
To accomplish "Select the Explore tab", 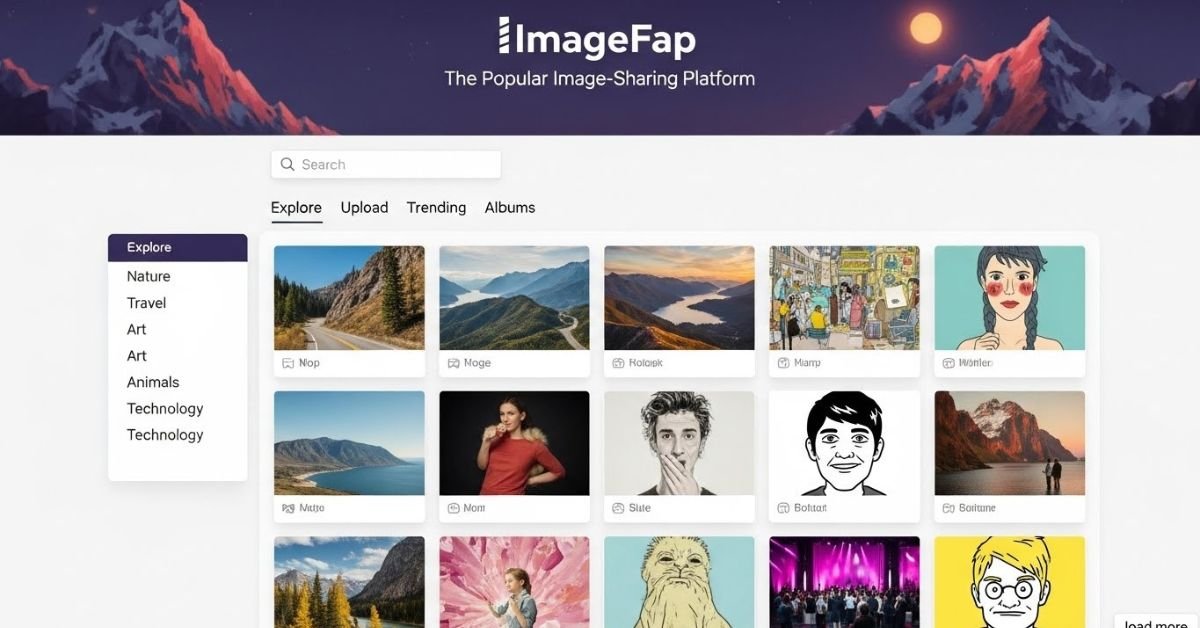I will tap(296, 208).
